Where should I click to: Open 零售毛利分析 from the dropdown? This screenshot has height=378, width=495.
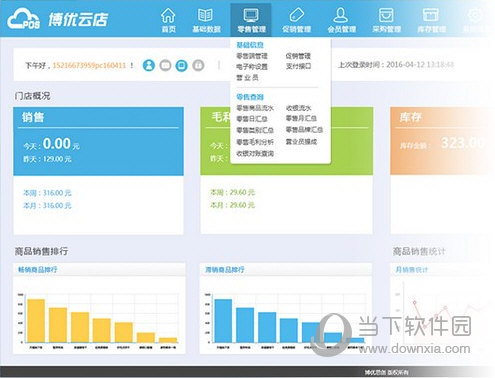255,142
